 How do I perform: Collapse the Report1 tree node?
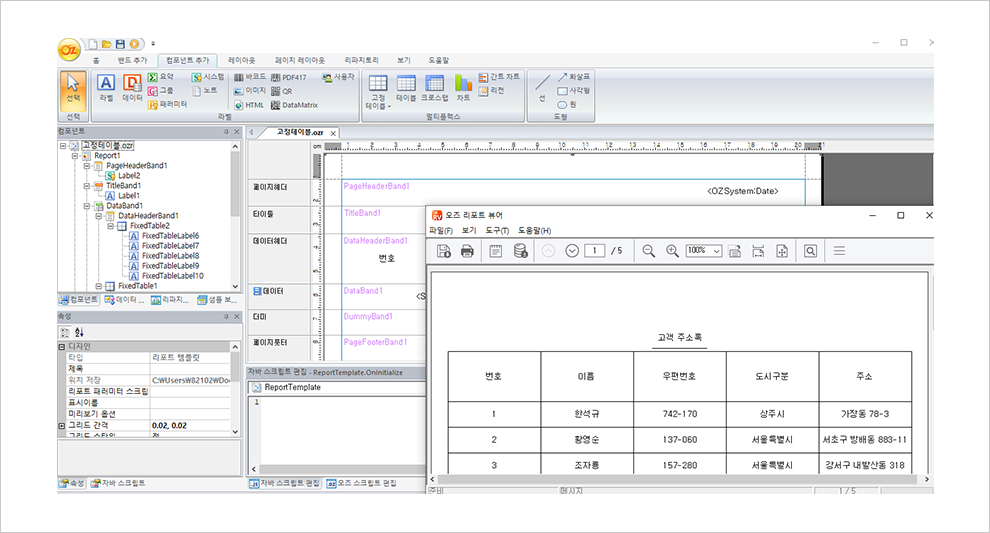point(75,156)
